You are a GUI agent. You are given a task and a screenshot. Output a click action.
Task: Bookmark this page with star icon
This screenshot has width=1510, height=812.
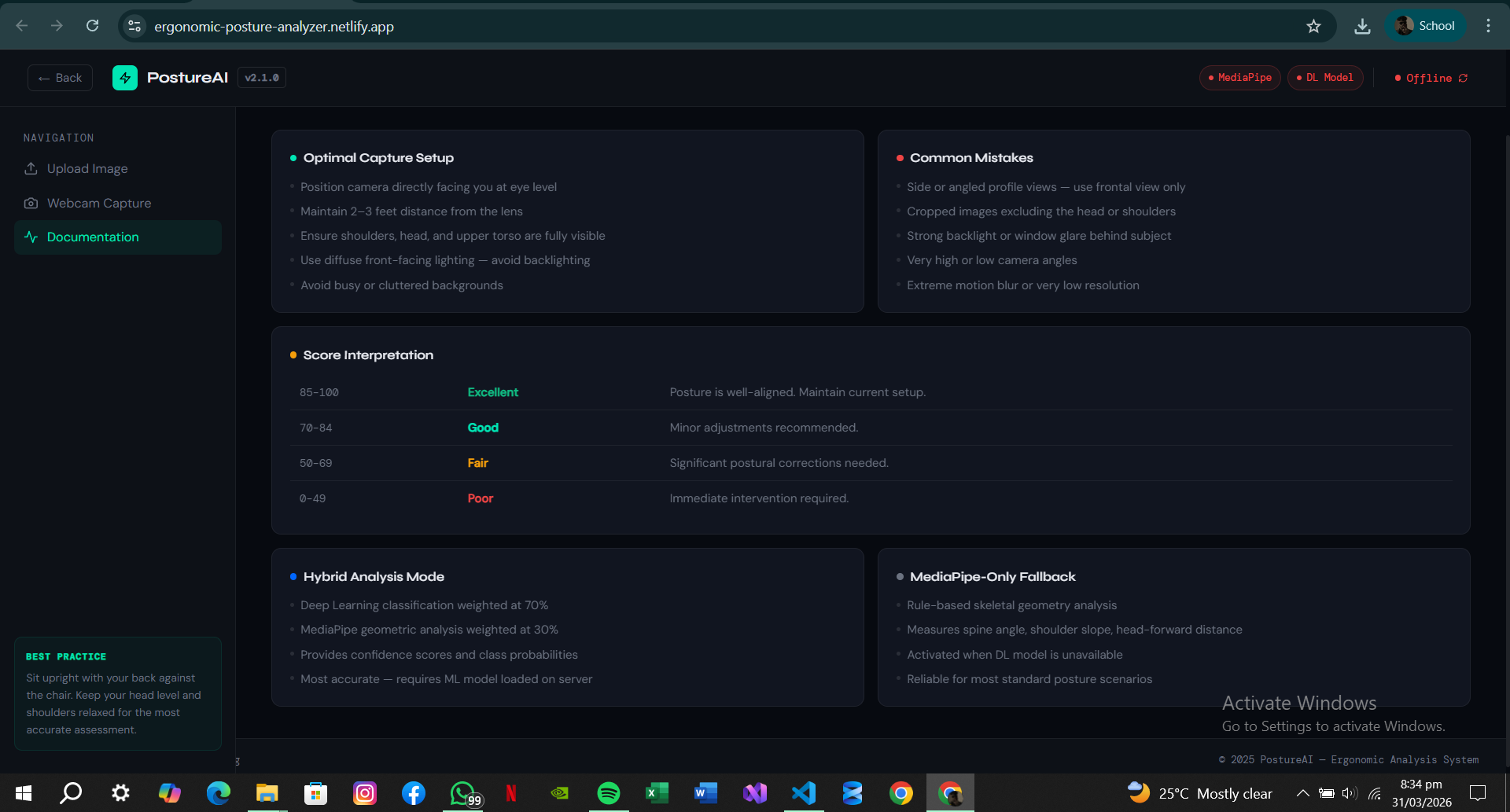[1313, 26]
